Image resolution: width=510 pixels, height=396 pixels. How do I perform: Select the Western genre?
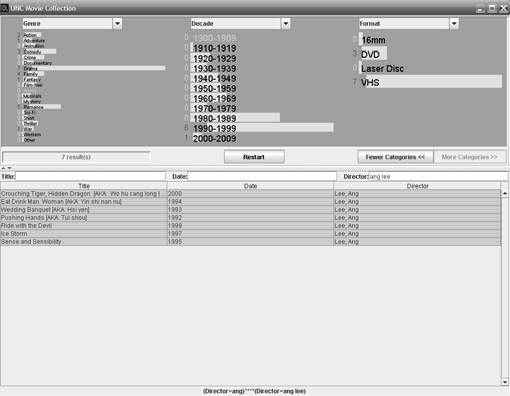32,135
